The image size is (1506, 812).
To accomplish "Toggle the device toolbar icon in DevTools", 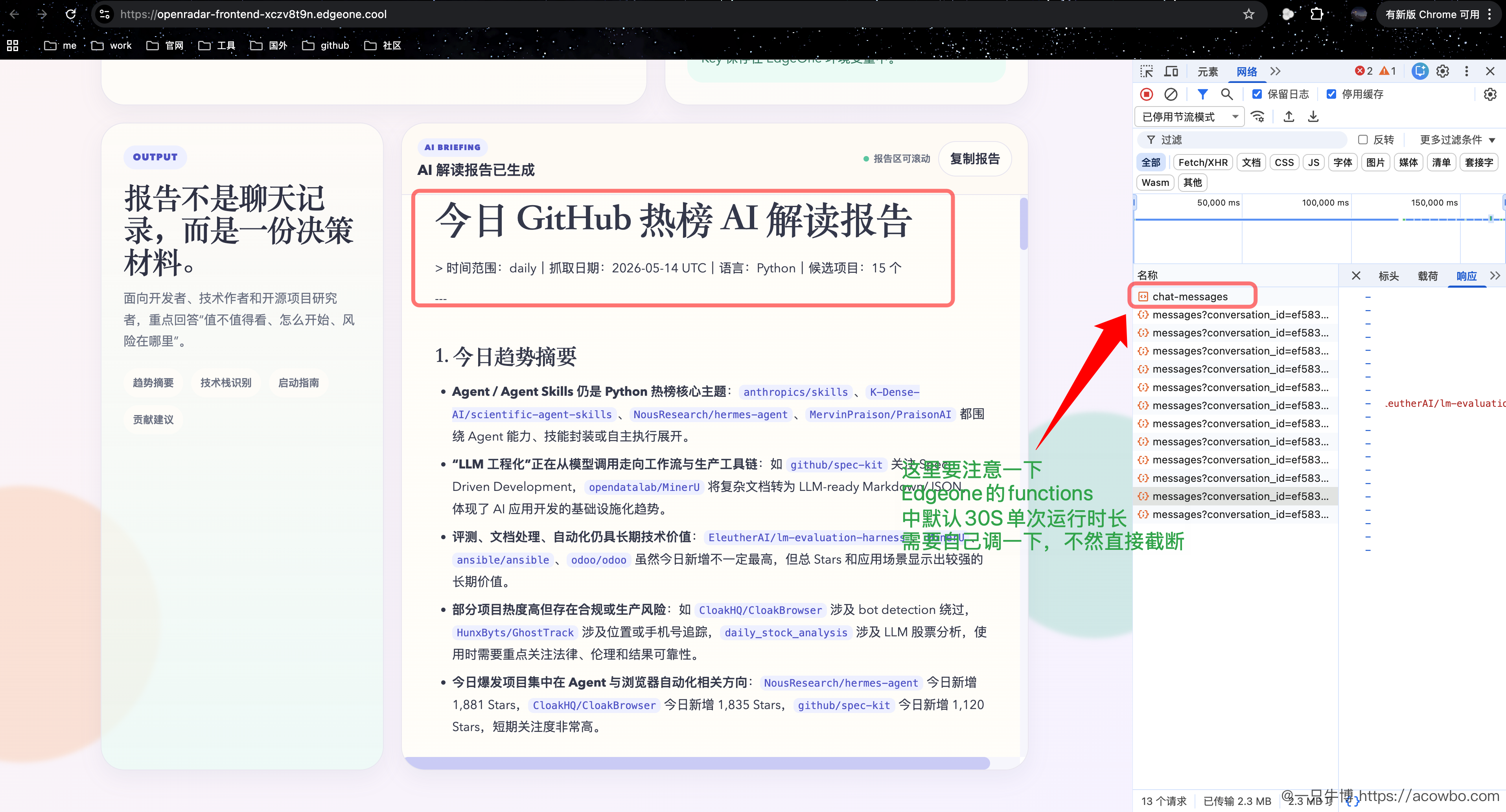I will coord(1171,71).
